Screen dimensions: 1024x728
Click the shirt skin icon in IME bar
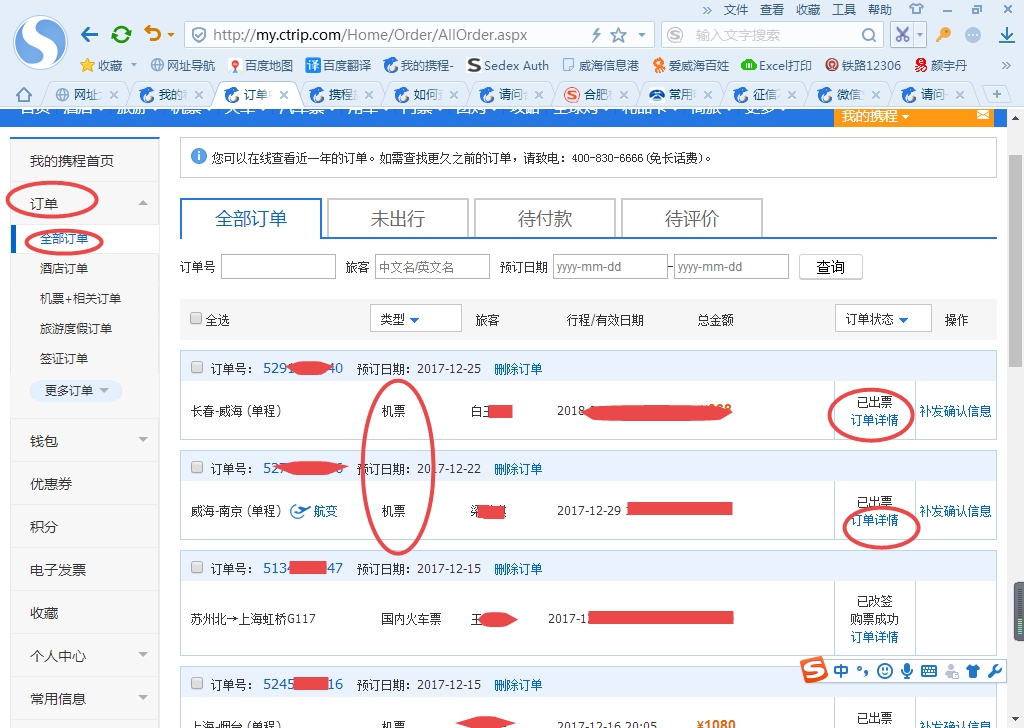coord(973,671)
